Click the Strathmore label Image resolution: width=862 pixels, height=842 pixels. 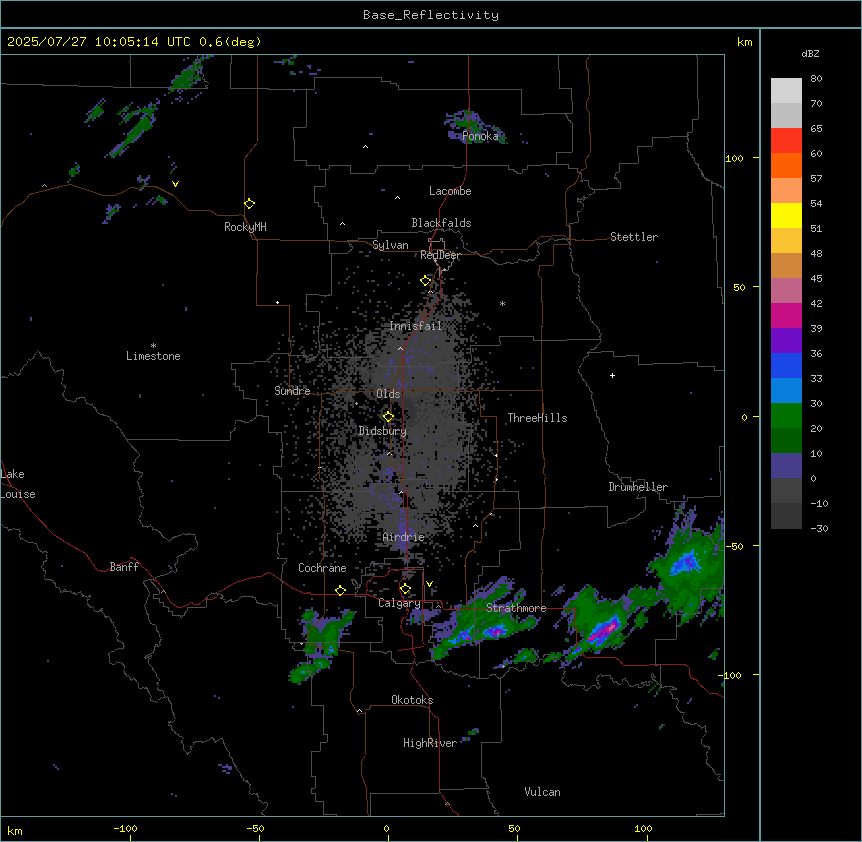516,608
